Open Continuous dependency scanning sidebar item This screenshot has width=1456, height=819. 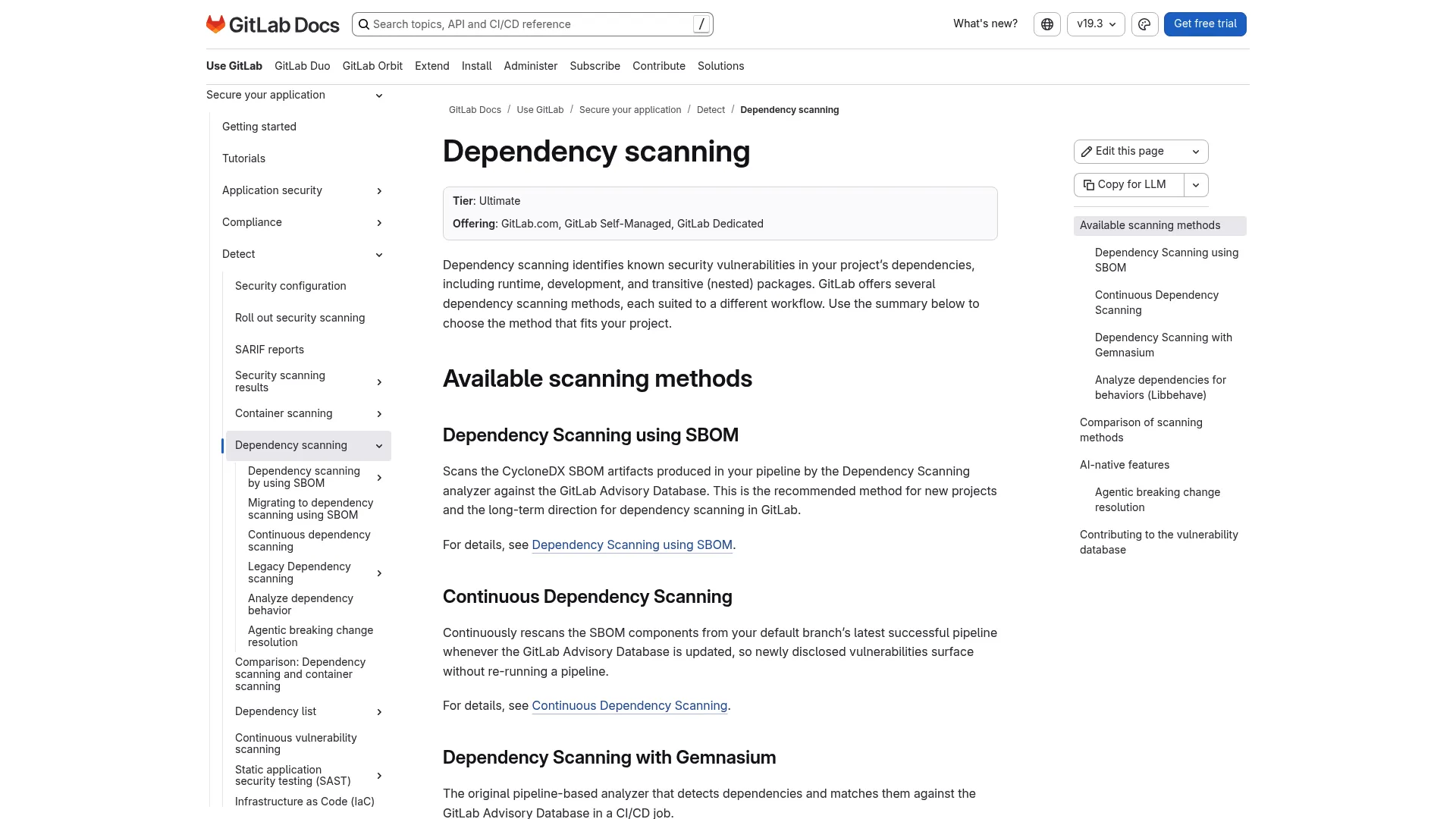pyautogui.click(x=309, y=541)
